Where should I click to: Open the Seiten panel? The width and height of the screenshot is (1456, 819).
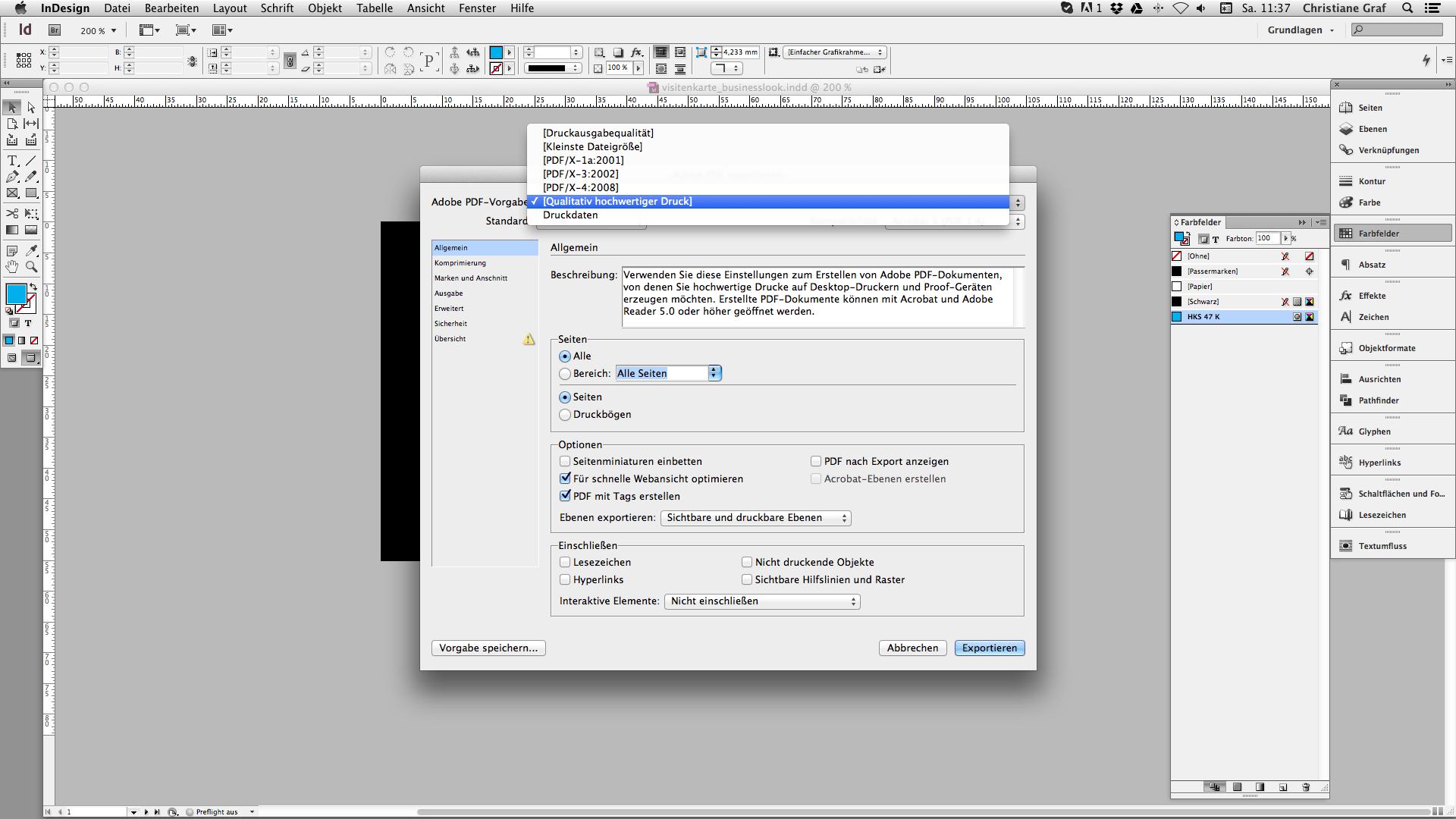[x=1370, y=108]
